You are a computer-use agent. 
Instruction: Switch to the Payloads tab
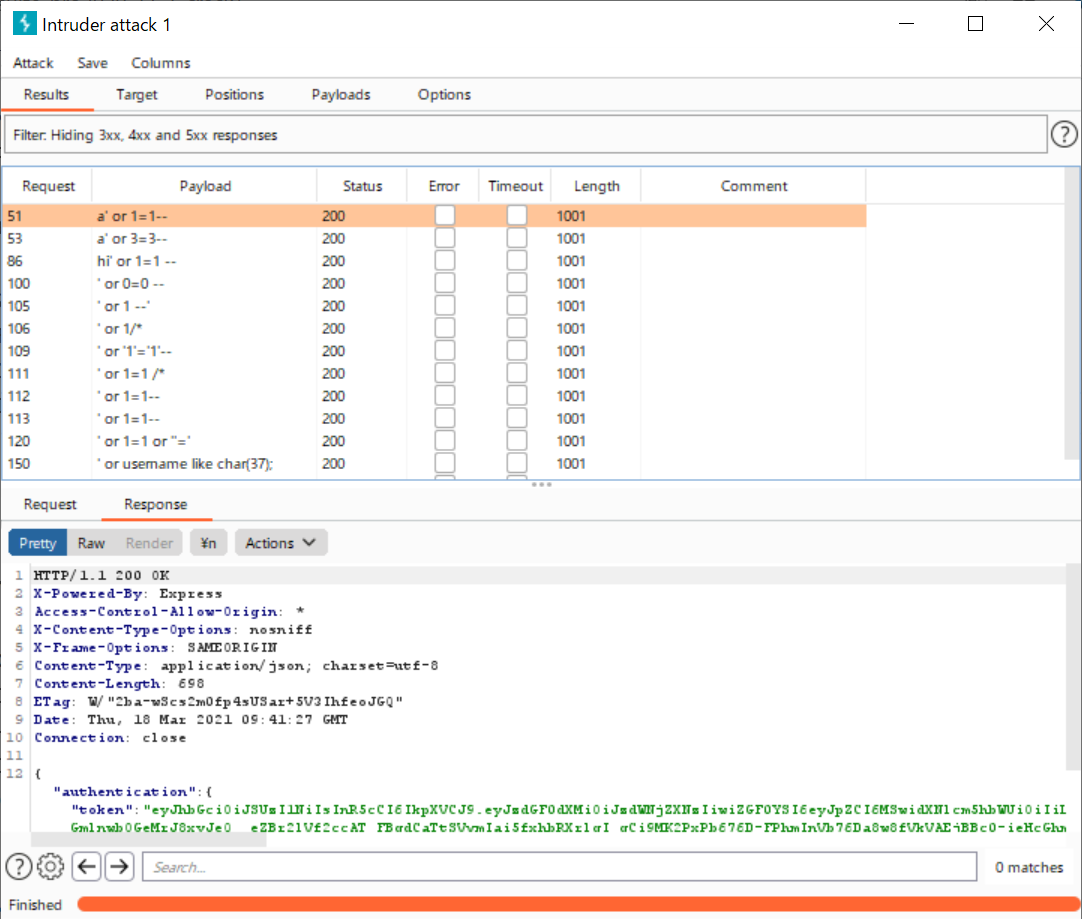tap(341, 95)
